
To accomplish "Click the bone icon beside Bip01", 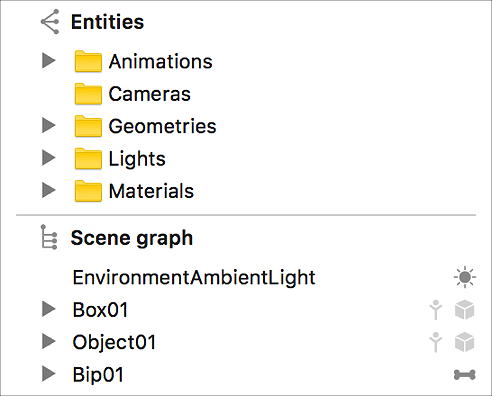I will click(465, 375).
